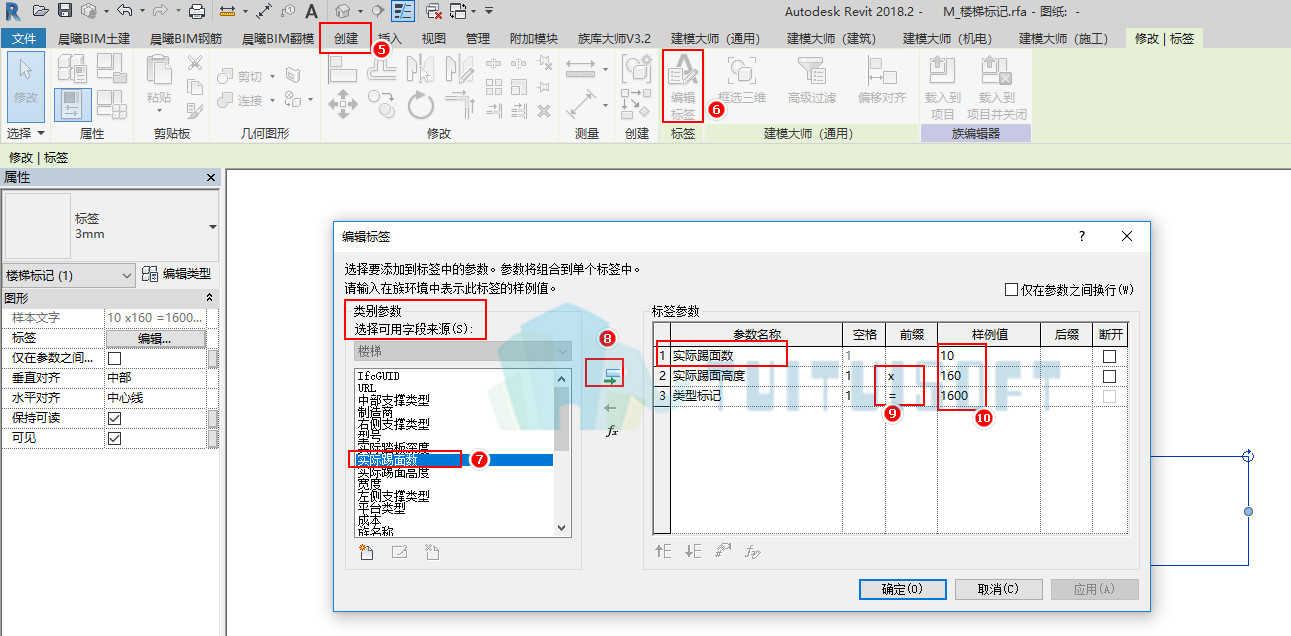Select the Text tool letter A icon
Viewport: 1291px width, 636px height.
click(x=311, y=11)
